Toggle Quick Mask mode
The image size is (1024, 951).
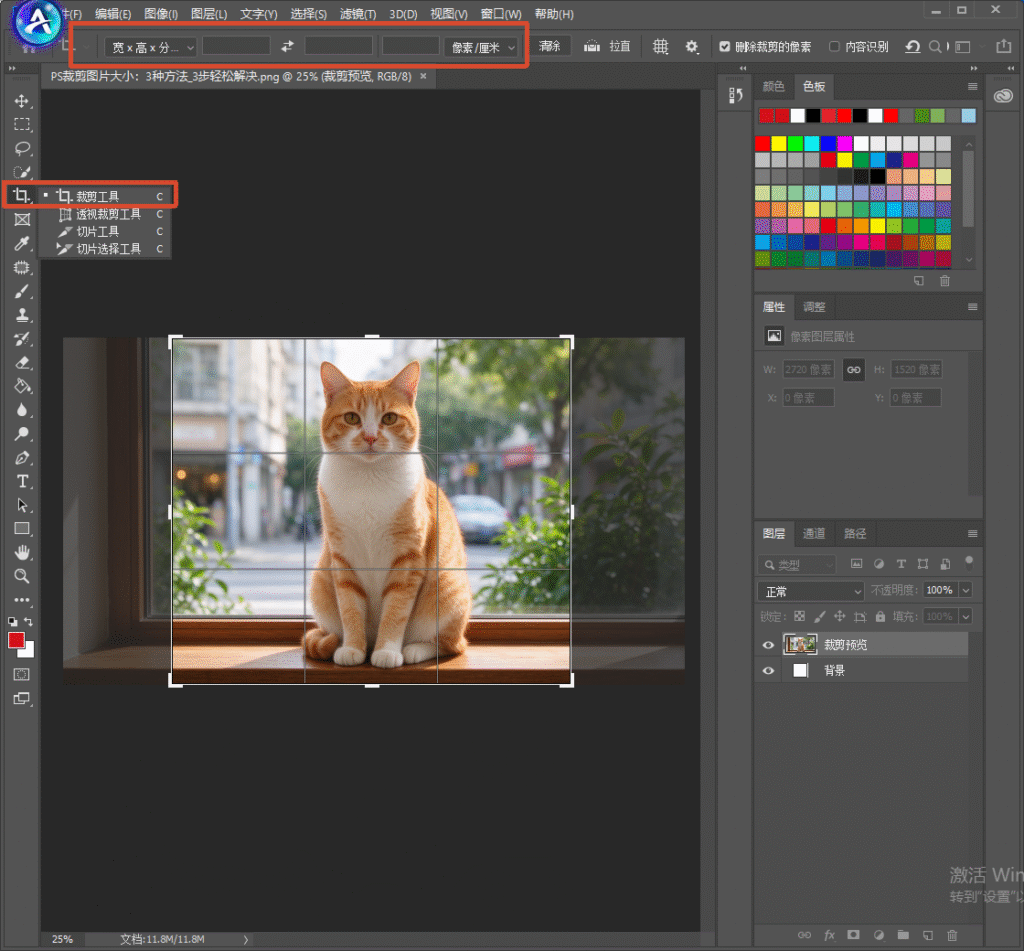coord(22,674)
